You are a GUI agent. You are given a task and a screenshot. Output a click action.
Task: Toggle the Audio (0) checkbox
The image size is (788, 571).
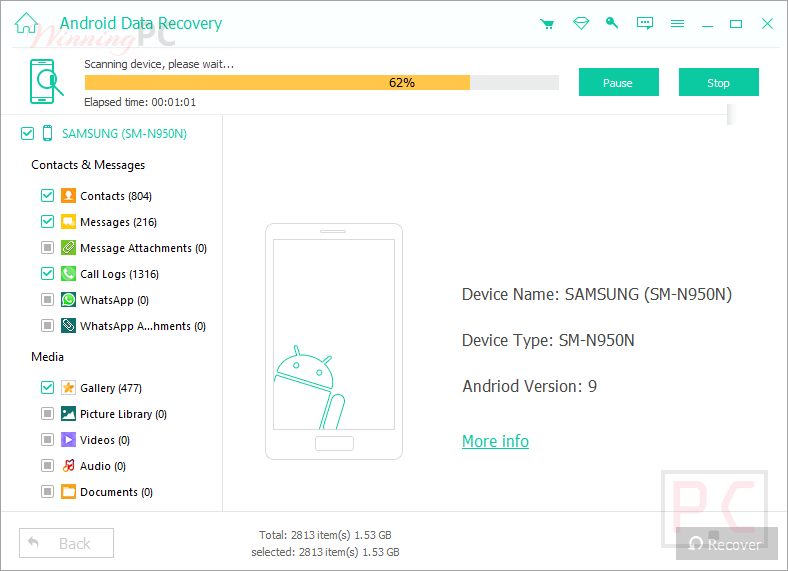[47, 466]
